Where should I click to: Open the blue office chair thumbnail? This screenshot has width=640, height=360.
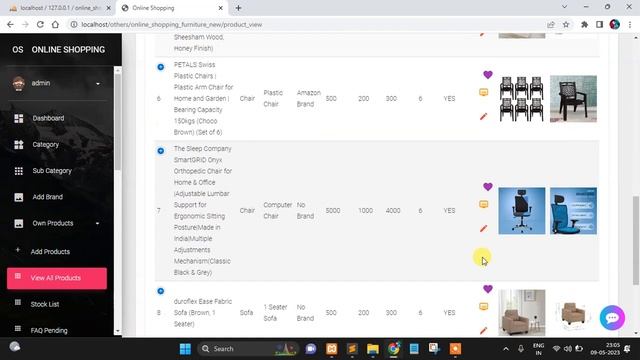tap(573, 211)
